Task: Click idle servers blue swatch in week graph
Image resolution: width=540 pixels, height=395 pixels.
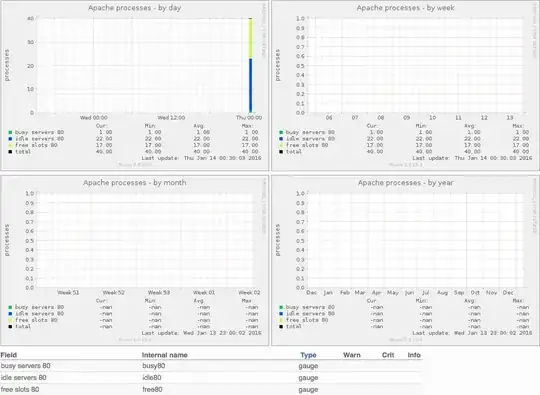Action: click(281, 139)
